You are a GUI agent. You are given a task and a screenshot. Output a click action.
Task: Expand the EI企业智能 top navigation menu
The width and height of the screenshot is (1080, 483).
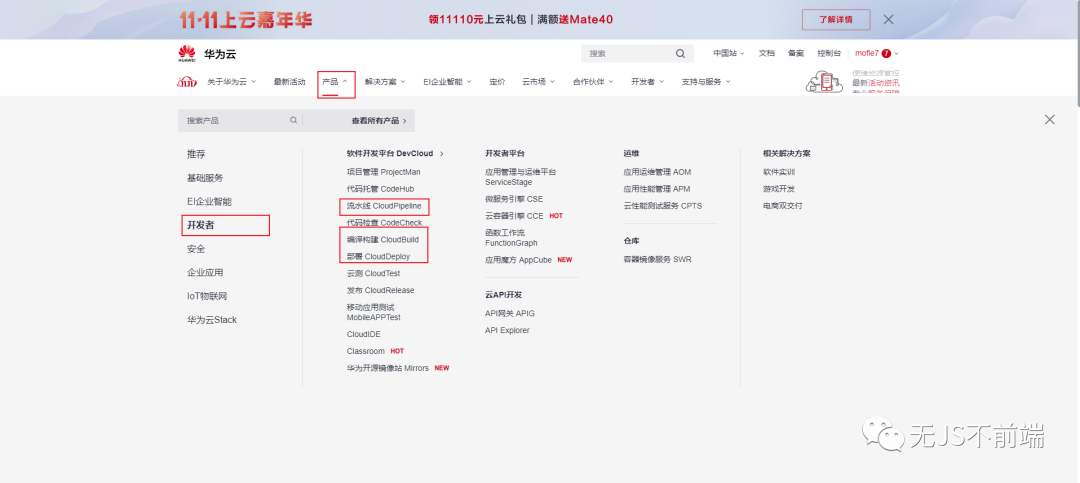tap(447, 81)
